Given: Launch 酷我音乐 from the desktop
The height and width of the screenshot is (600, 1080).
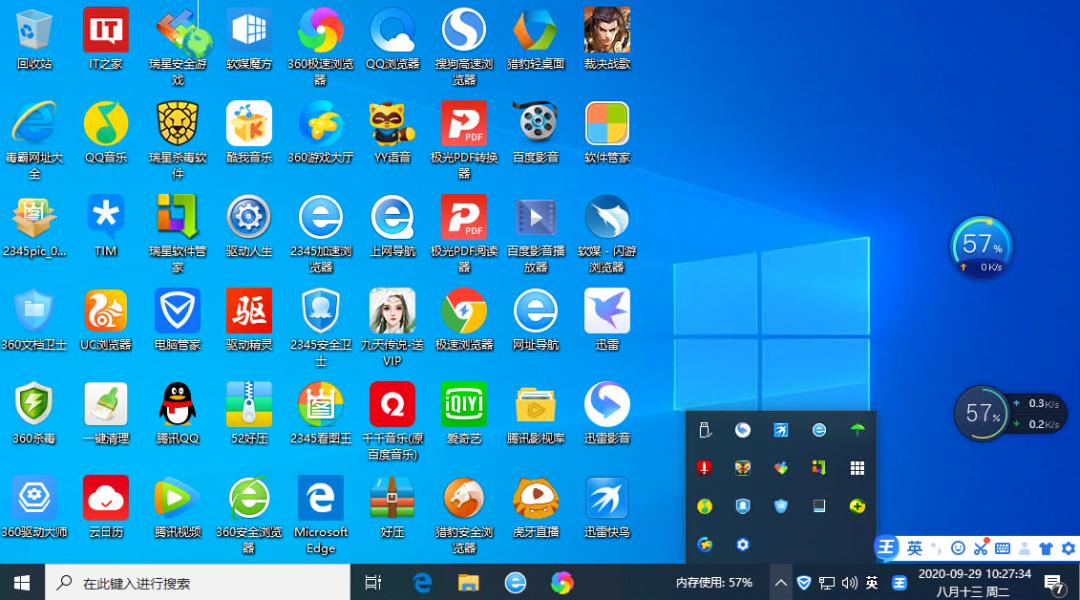Looking at the screenshot, I should point(249,124).
